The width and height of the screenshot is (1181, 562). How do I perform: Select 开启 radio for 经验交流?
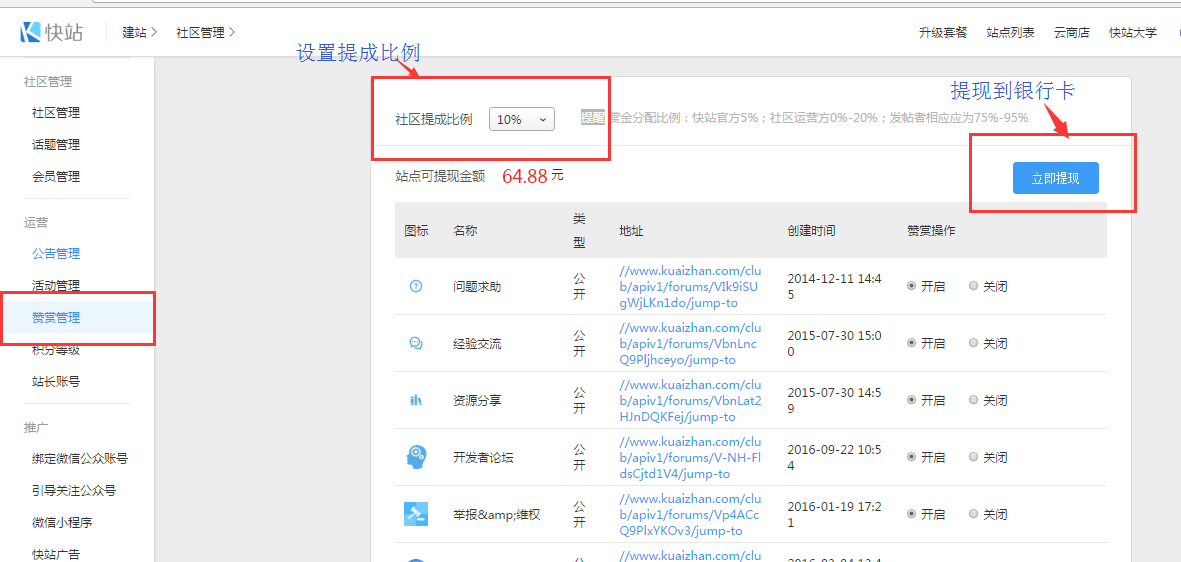click(x=912, y=343)
